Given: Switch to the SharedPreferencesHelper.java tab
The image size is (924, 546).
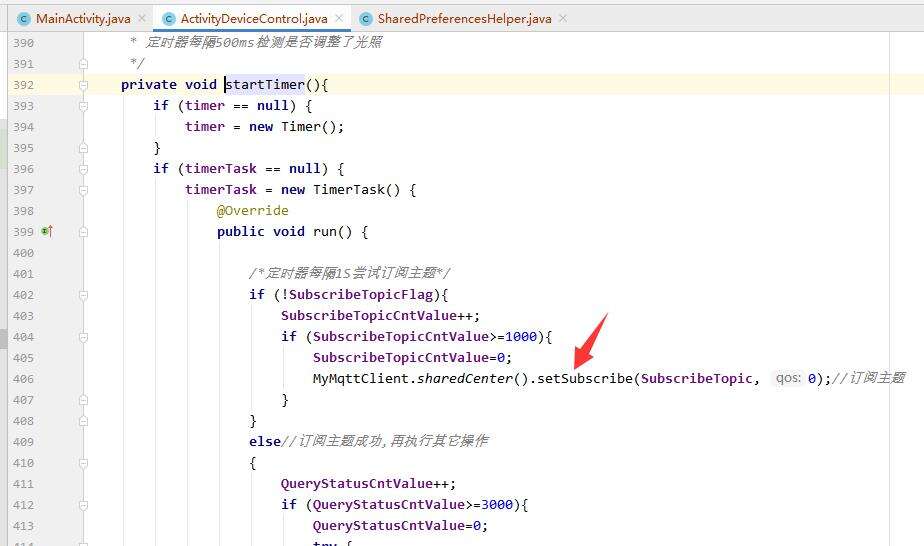Looking at the screenshot, I should click(464, 19).
